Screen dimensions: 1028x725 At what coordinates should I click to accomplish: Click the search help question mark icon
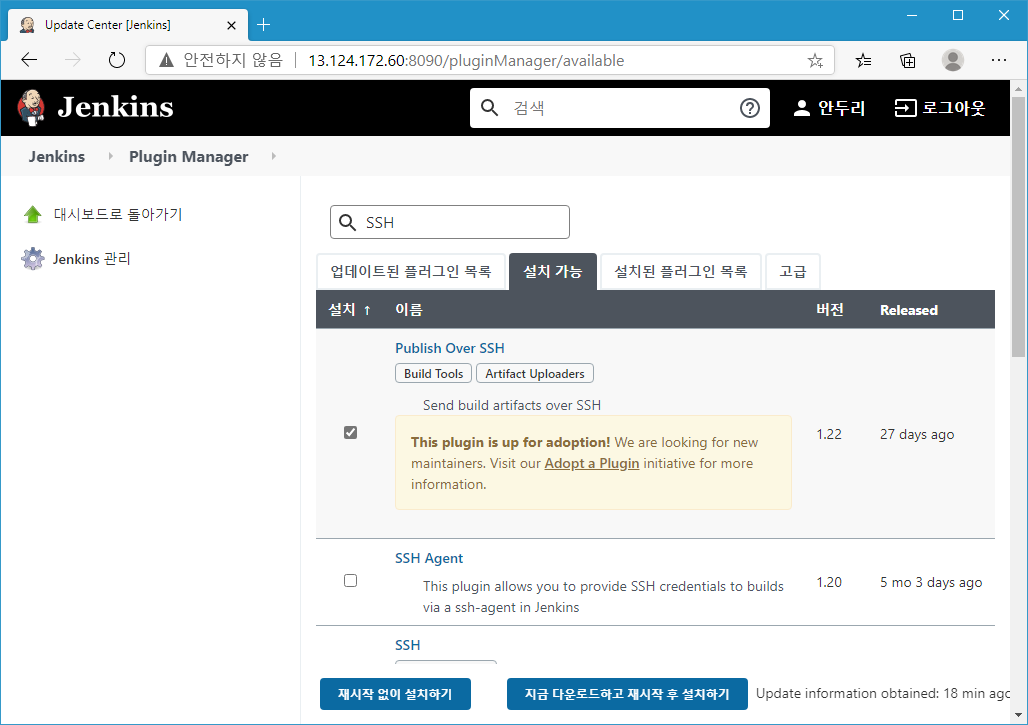[x=749, y=108]
